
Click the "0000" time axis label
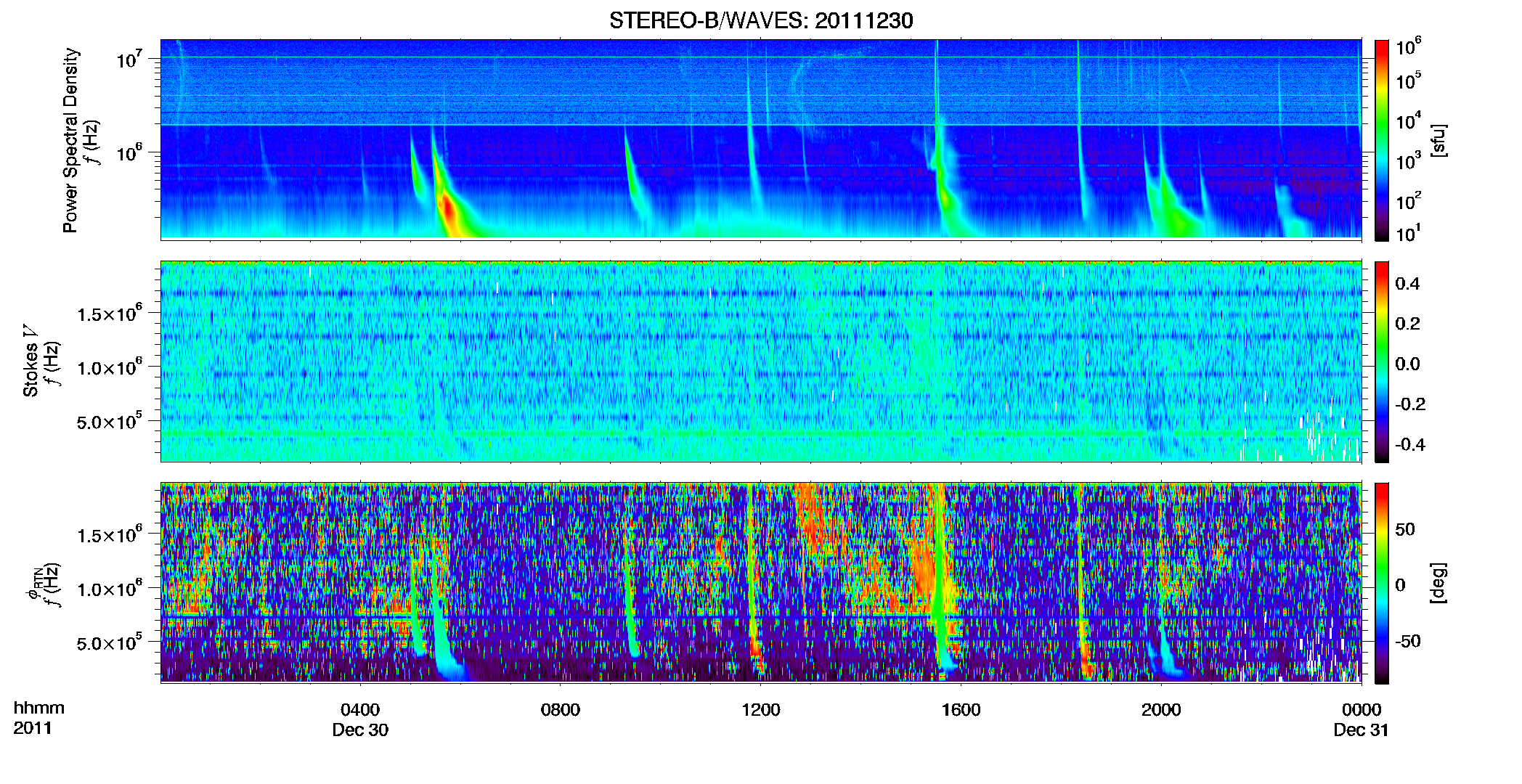(x=1361, y=709)
